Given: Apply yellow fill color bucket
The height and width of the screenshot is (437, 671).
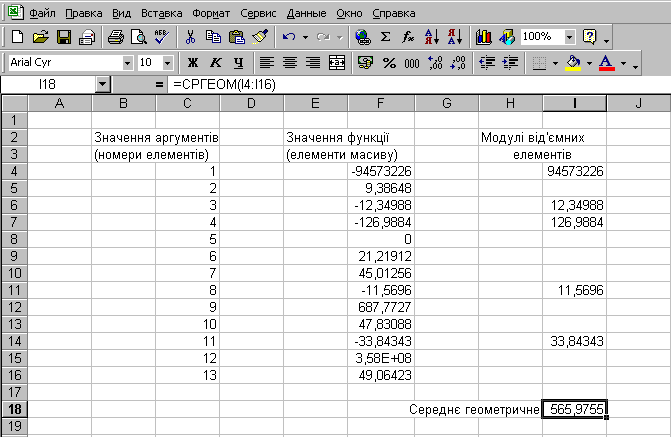Looking at the screenshot, I should click(573, 63).
